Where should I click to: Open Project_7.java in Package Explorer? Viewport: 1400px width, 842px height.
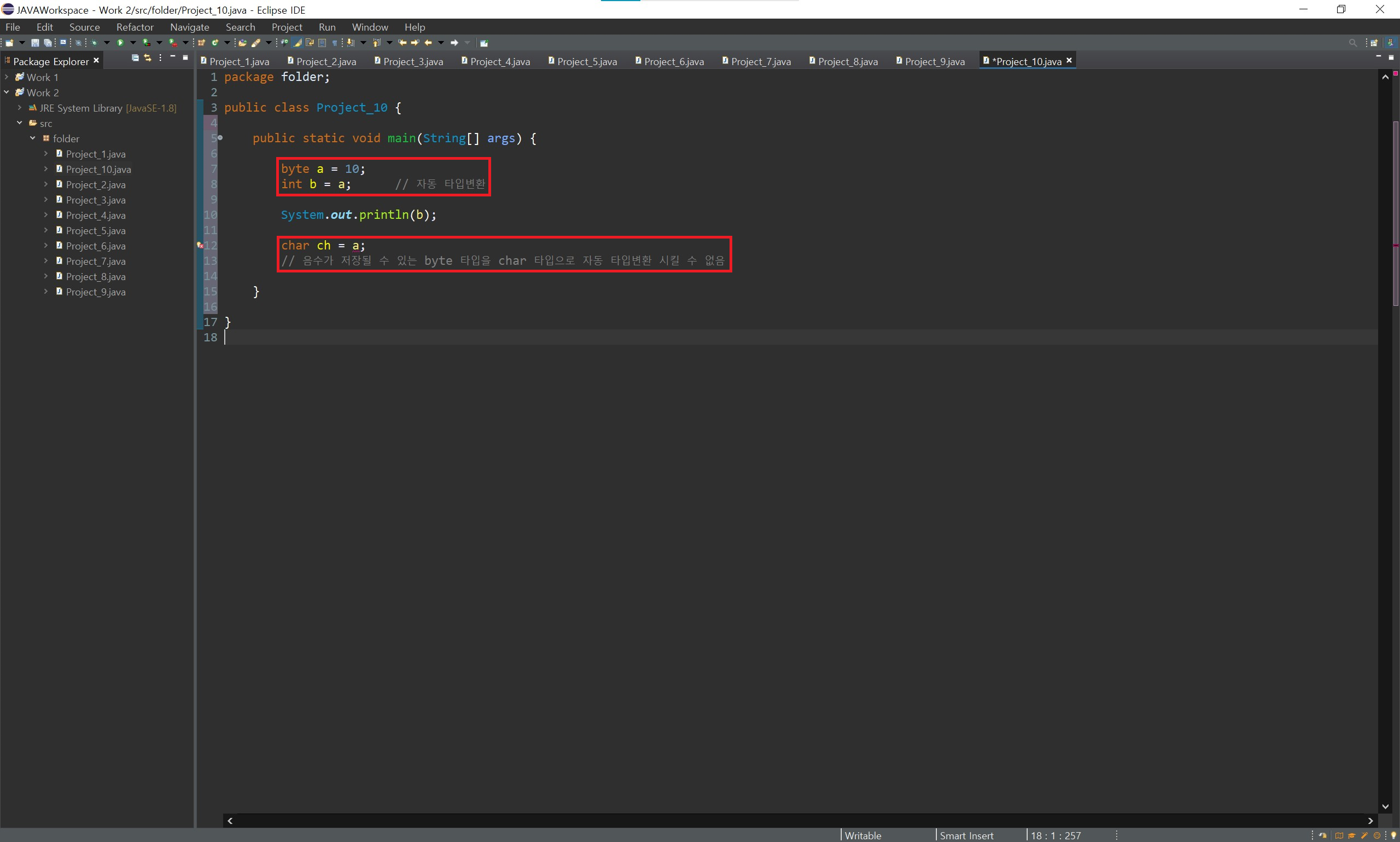tap(95, 261)
